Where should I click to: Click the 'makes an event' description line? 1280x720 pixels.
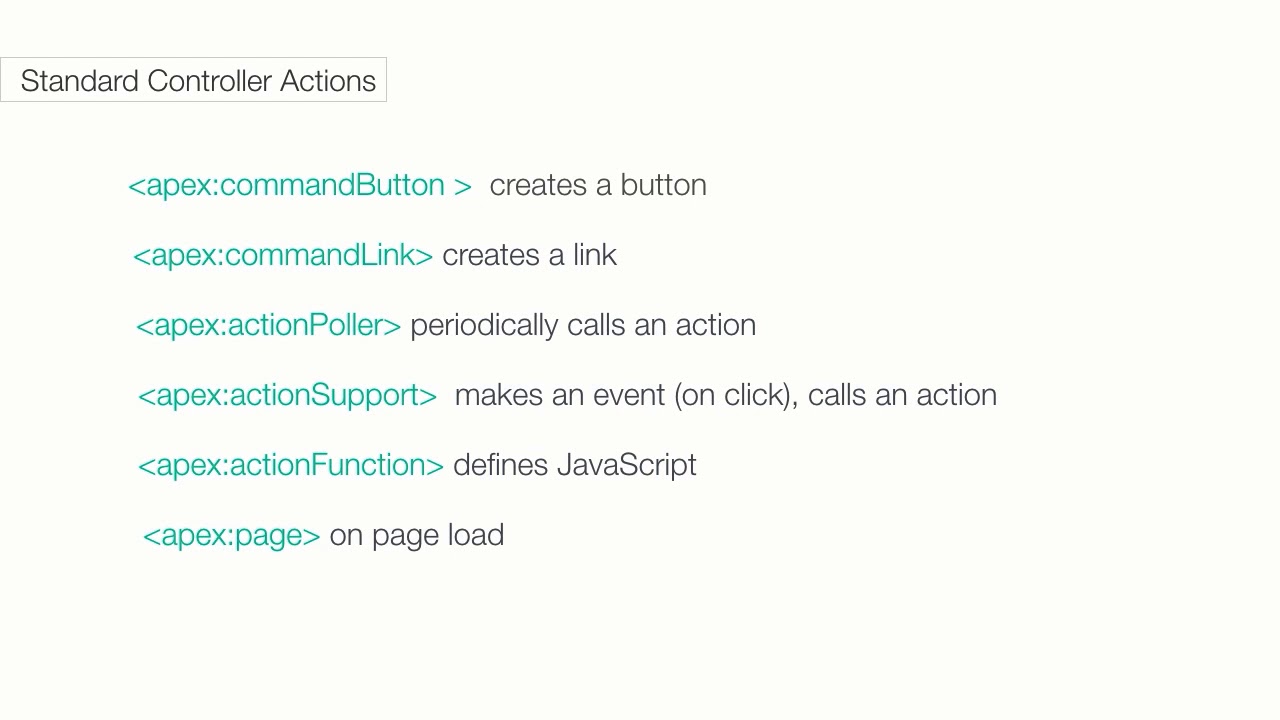(x=726, y=395)
